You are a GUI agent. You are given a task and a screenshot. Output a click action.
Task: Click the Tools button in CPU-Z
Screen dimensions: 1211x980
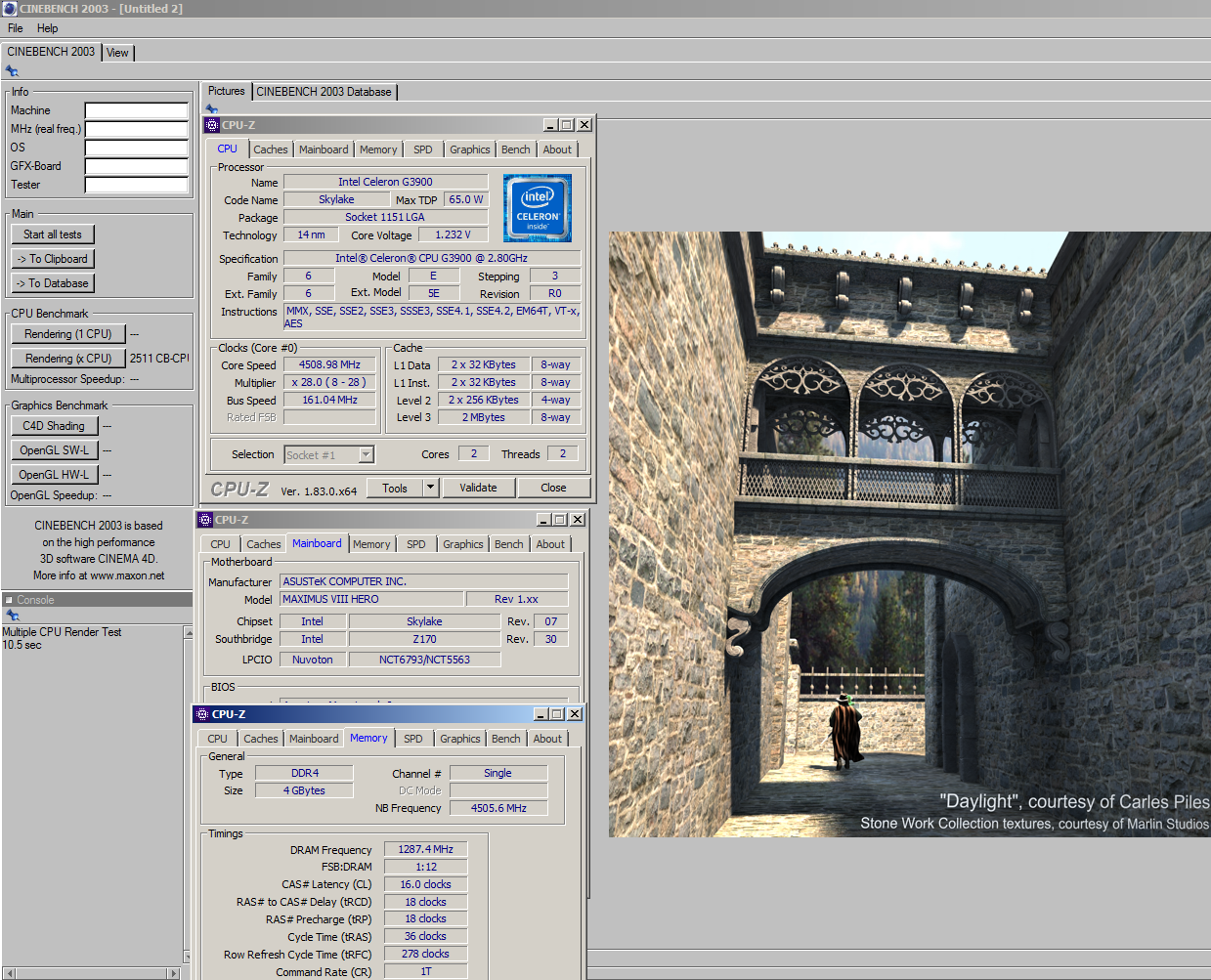(395, 488)
